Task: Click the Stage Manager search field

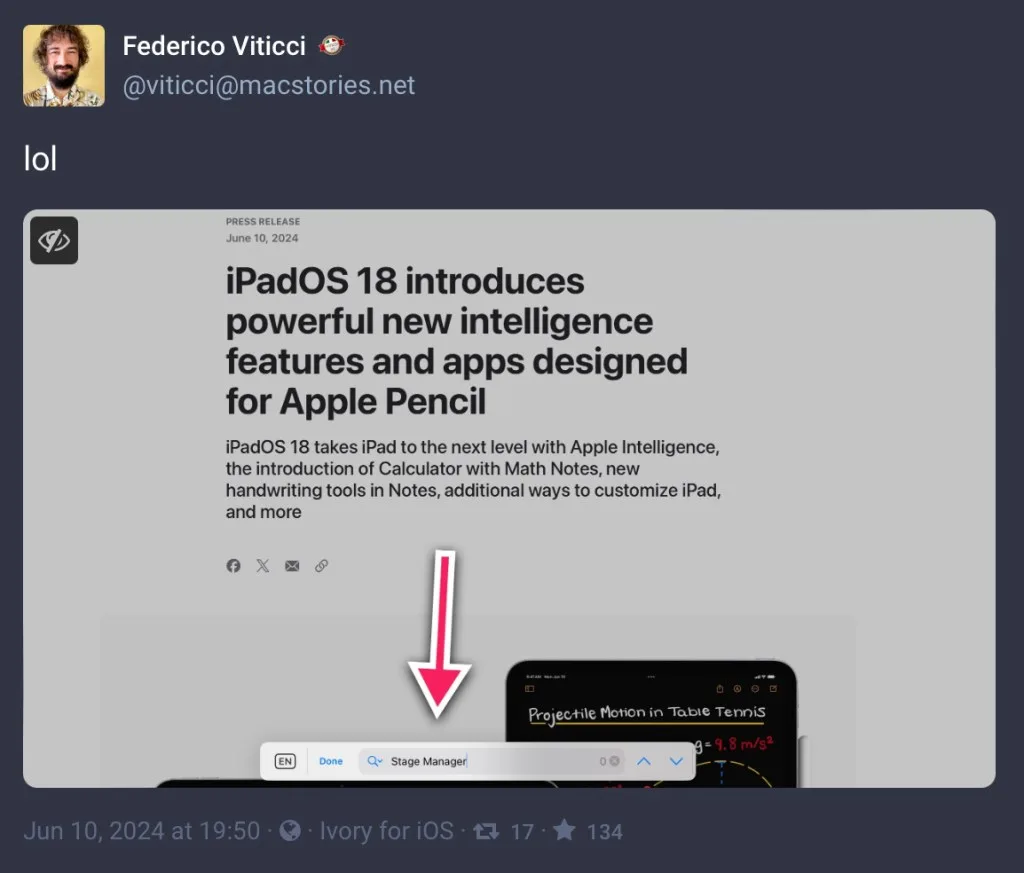Action: (x=491, y=761)
